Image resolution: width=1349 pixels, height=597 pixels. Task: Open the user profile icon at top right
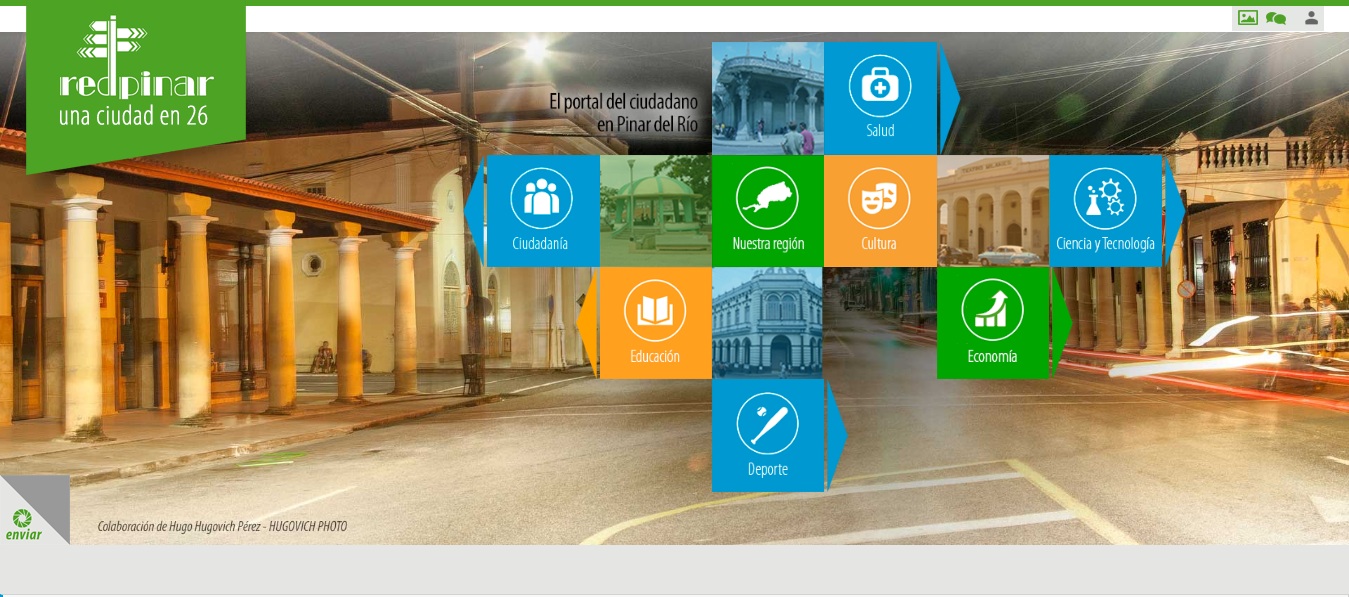point(1311,17)
